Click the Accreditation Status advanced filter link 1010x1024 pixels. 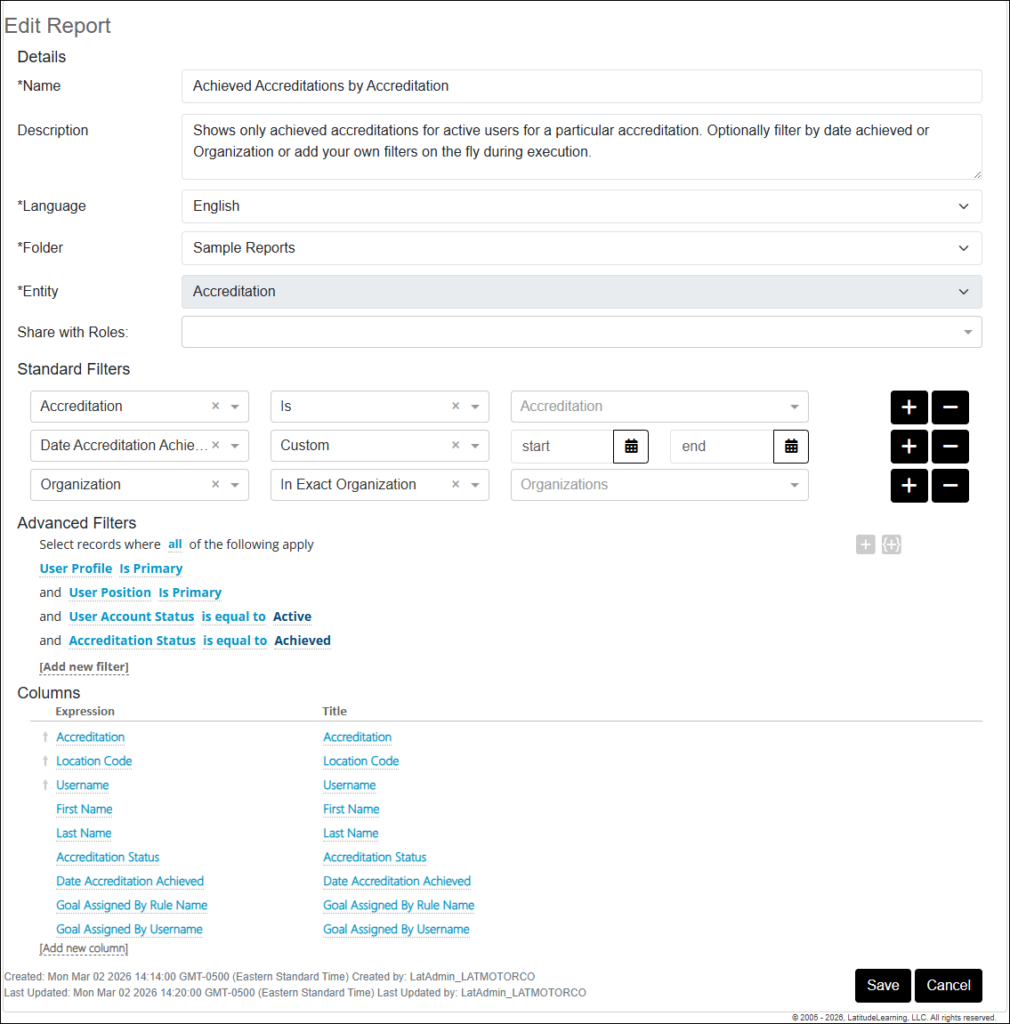[x=132, y=641]
